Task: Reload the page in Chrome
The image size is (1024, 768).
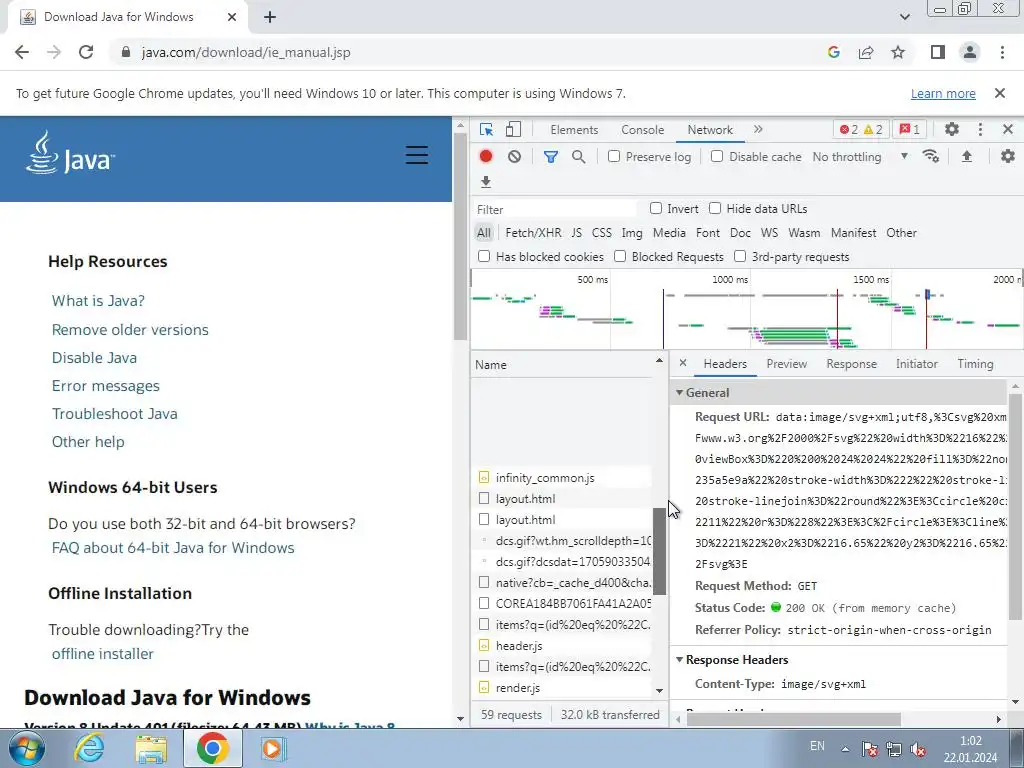Action: click(86, 52)
